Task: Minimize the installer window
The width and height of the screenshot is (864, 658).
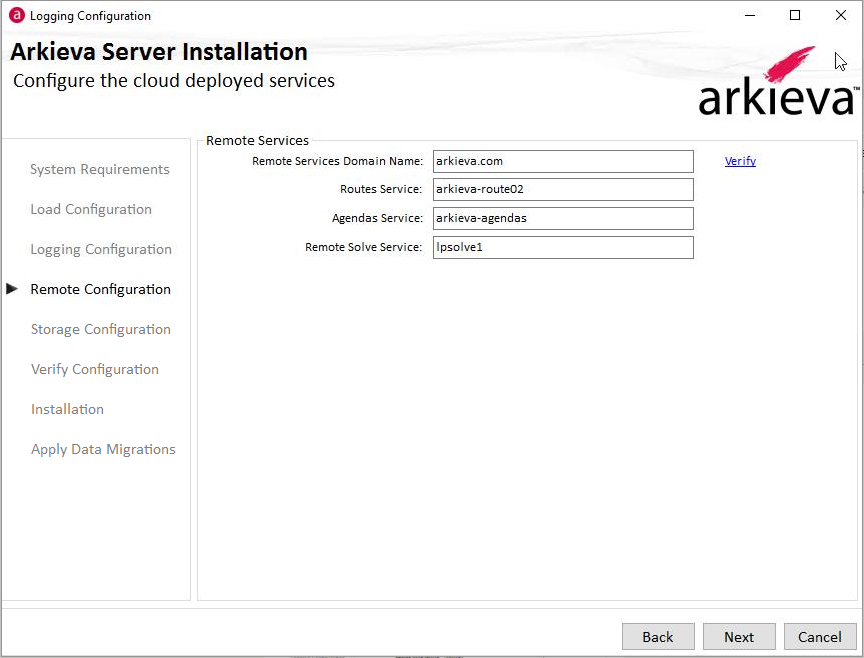Action: click(749, 15)
